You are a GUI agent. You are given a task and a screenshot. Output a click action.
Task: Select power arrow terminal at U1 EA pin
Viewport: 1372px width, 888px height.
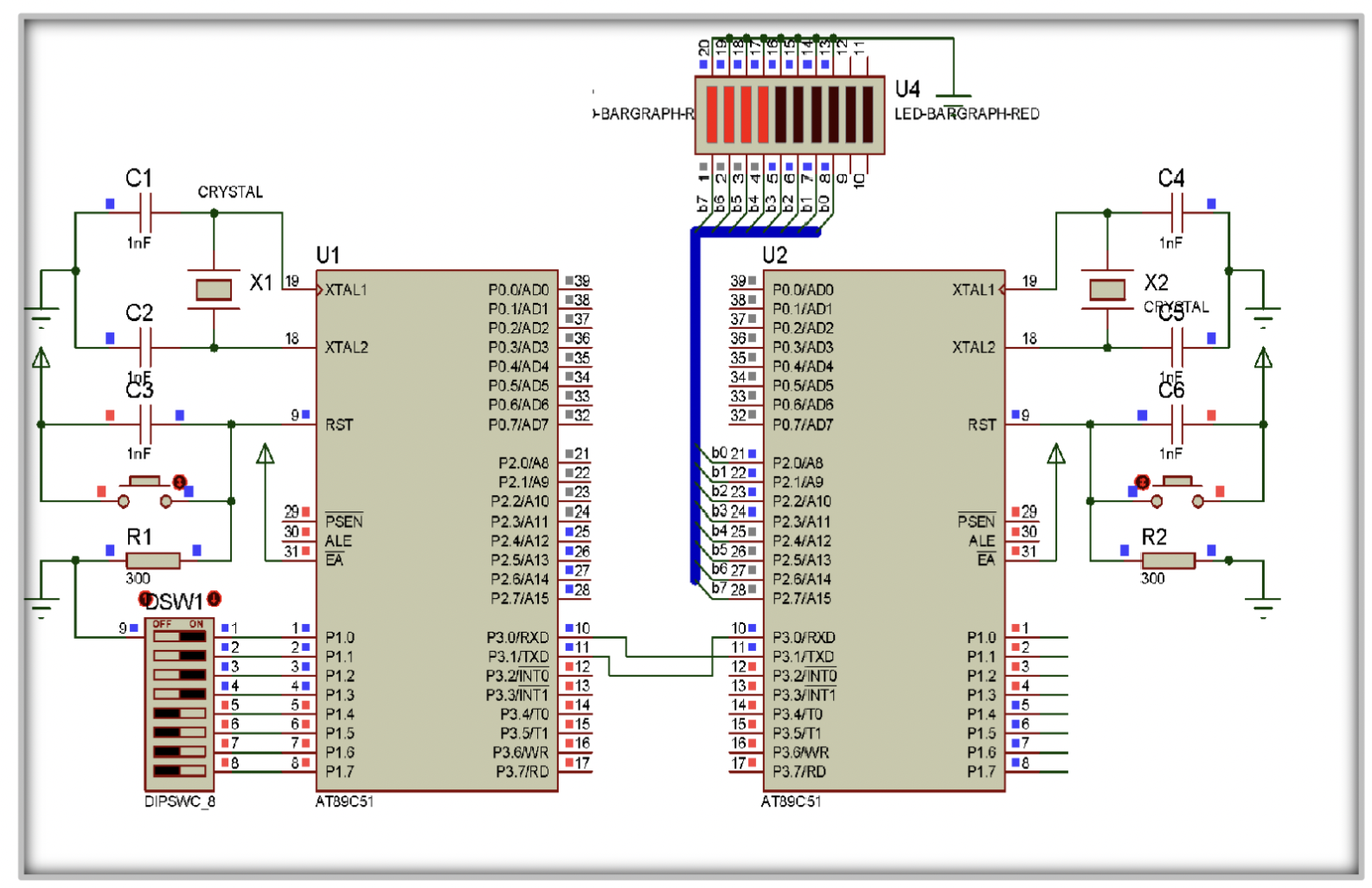point(266,454)
